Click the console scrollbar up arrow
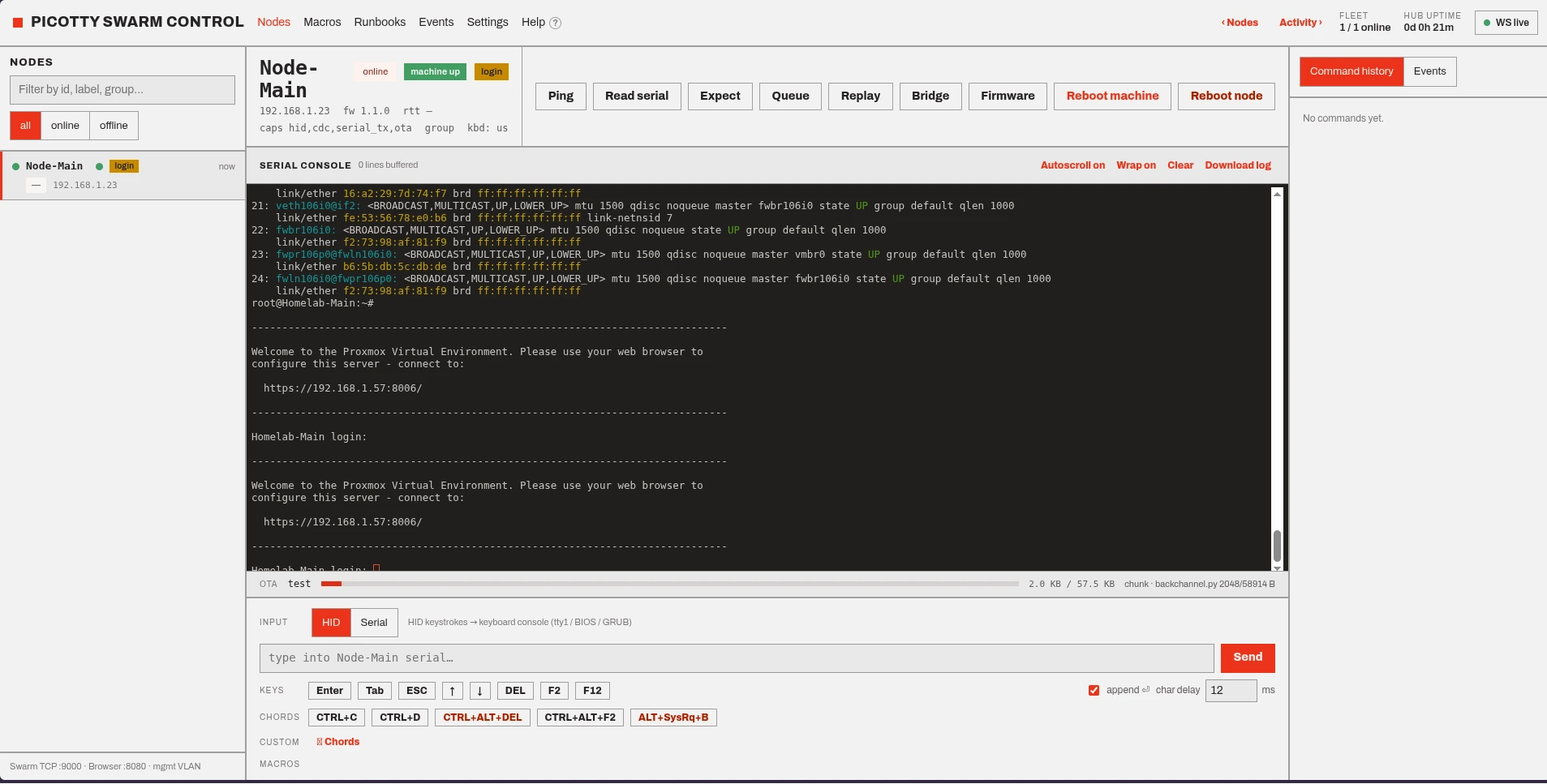The image size is (1547, 784). 1277,194
